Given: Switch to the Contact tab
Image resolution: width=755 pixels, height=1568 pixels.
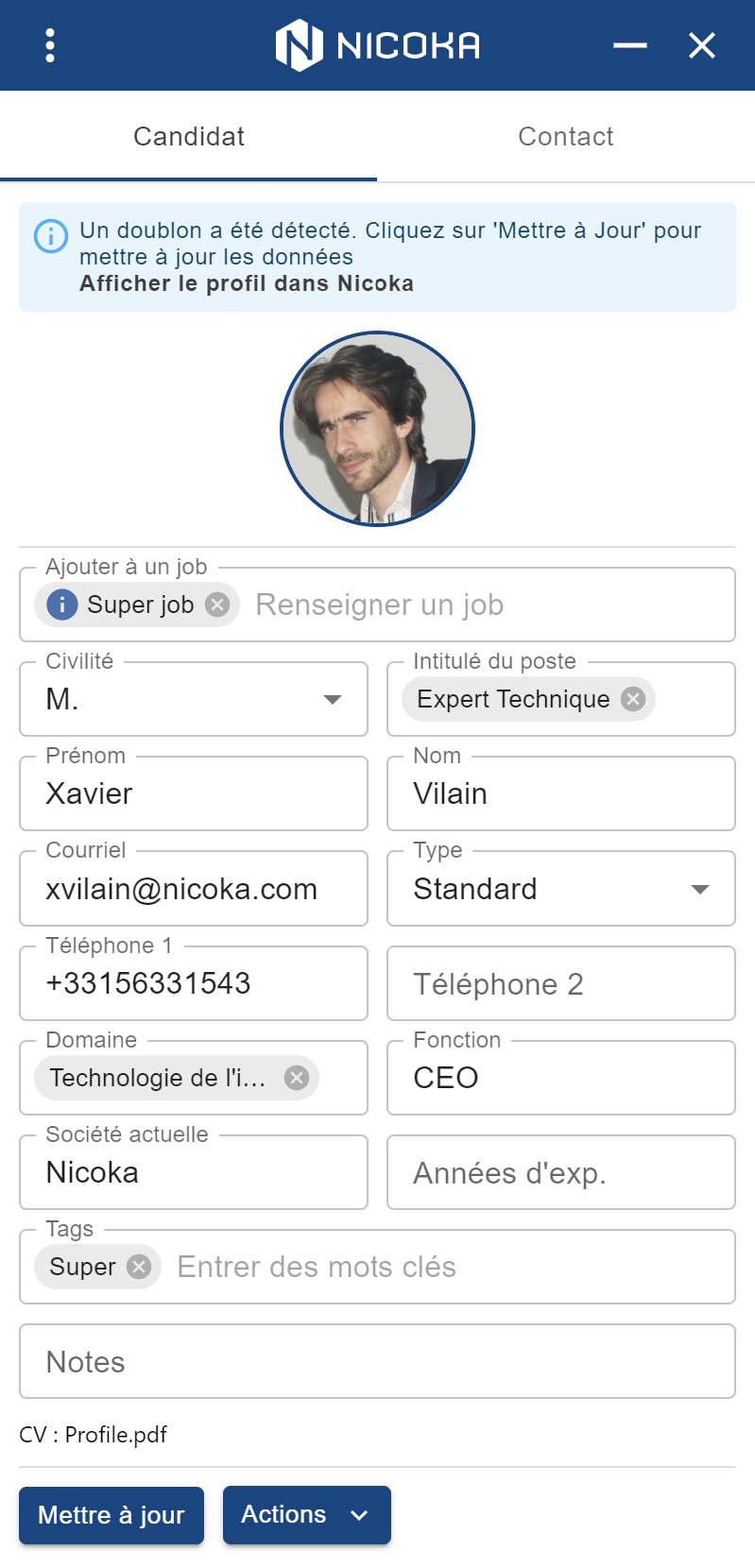Looking at the screenshot, I should click(x=566, y=137).
